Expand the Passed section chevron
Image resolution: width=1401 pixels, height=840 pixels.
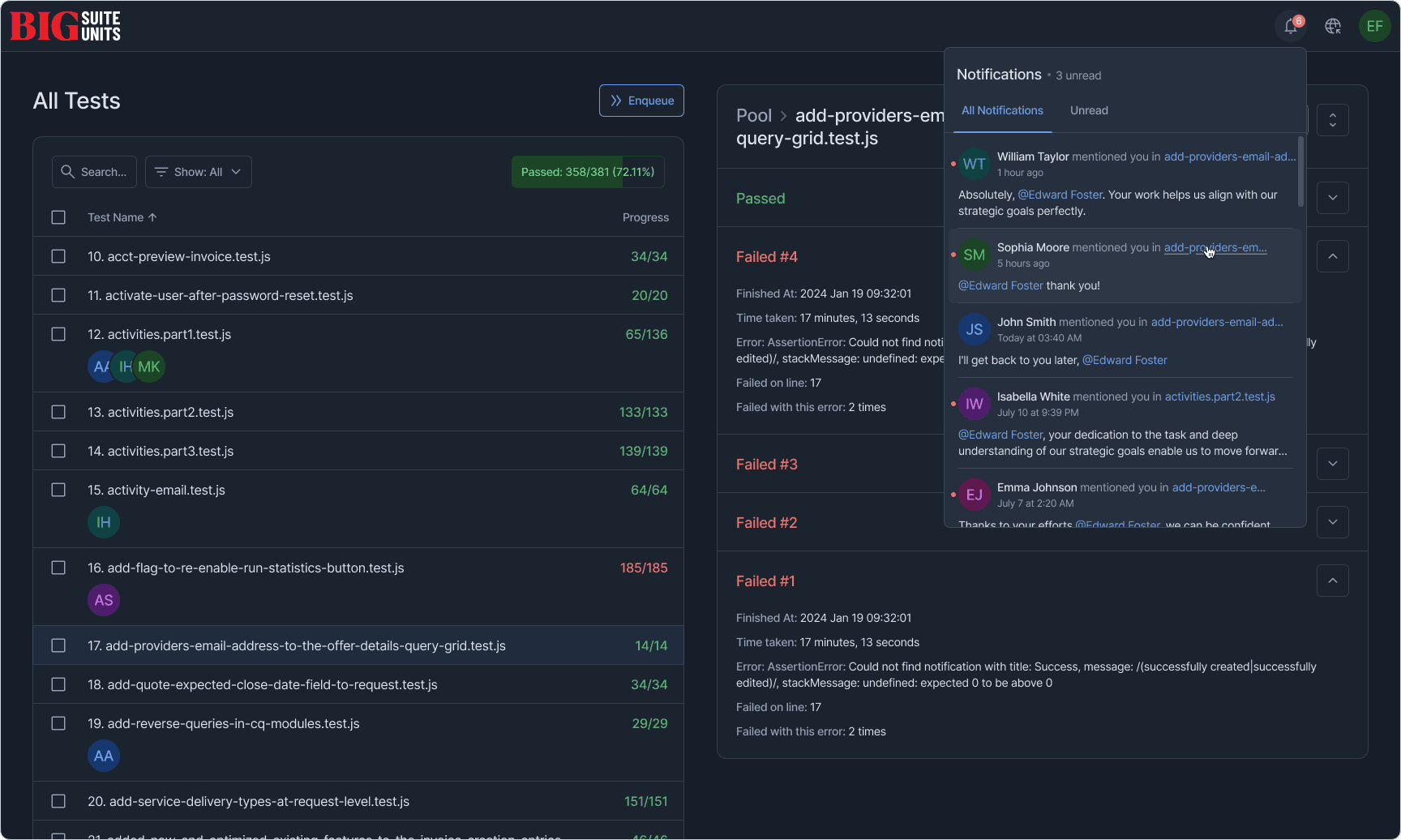[1333, 198]
